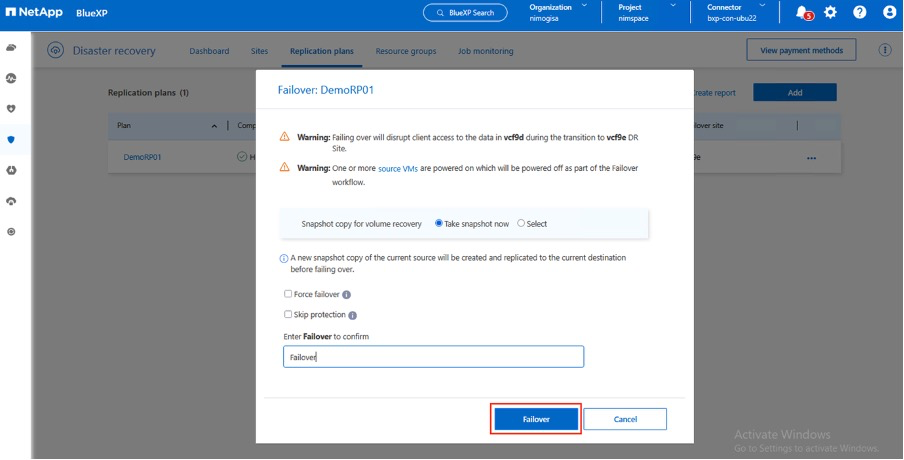Click the Force failover info icon
Viewport: 904px width, 460px height.
click(x=346, y=295)
